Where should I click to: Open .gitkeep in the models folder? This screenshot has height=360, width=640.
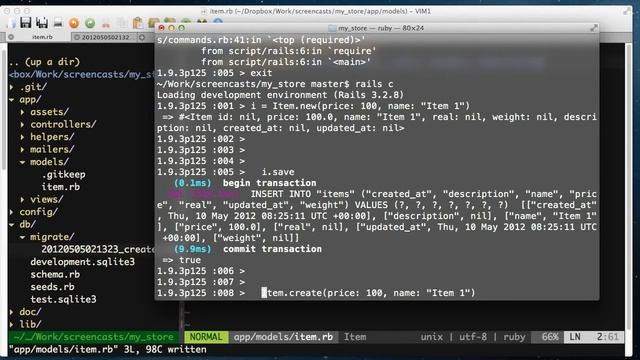(x=63, y=175)
